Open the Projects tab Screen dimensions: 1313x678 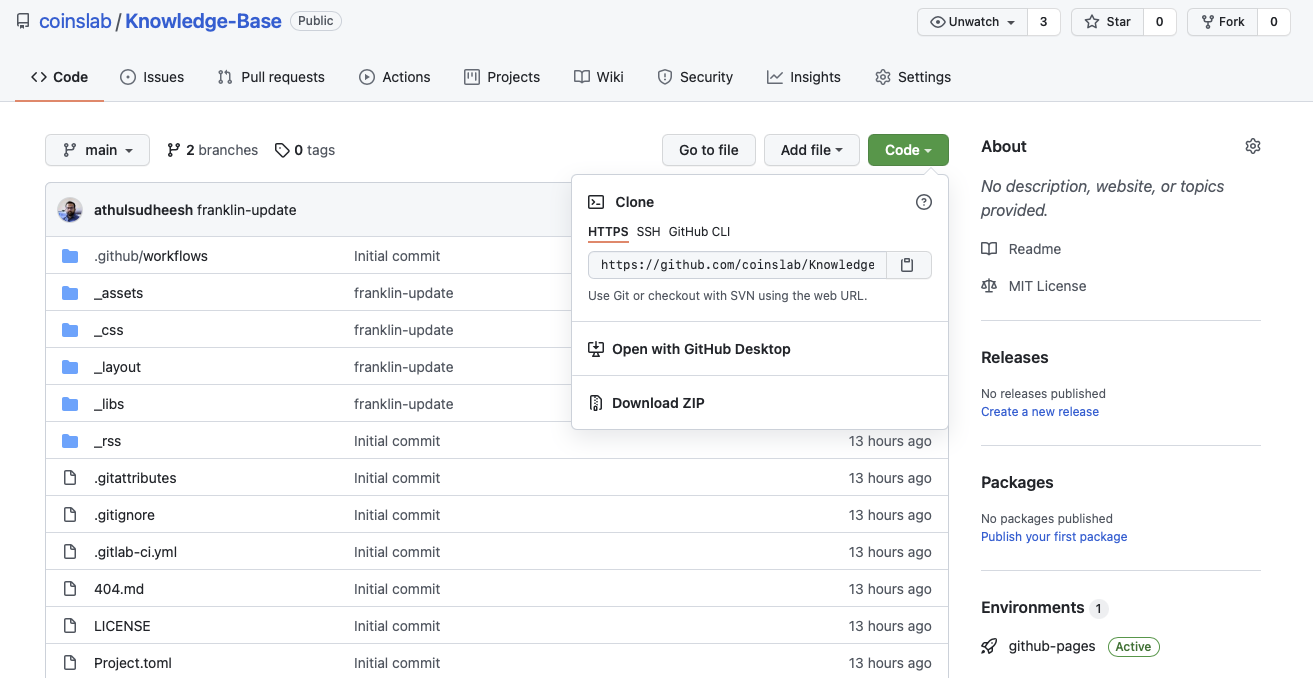[502, 77]
